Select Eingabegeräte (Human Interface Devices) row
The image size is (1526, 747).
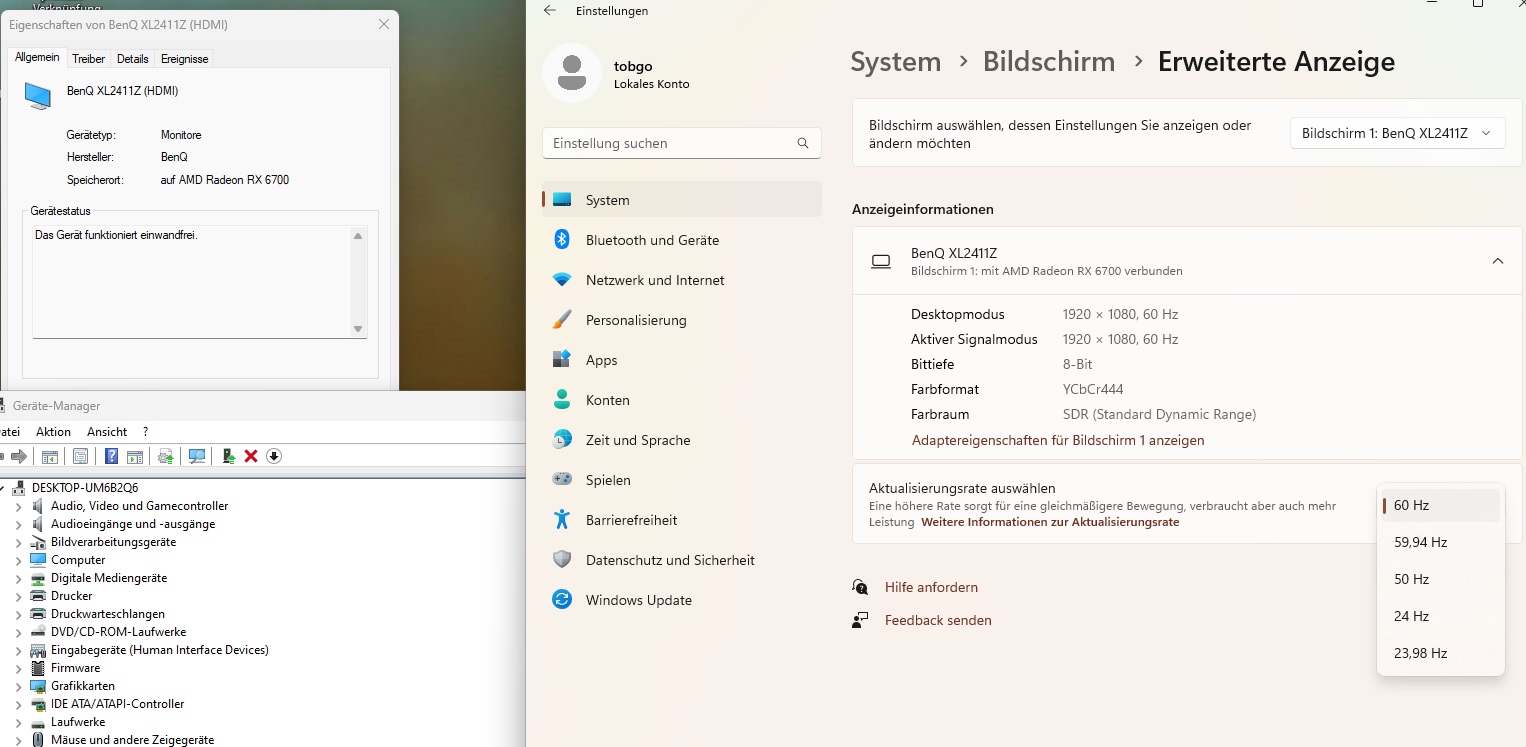pyautogui.click(x=159, y=650)
